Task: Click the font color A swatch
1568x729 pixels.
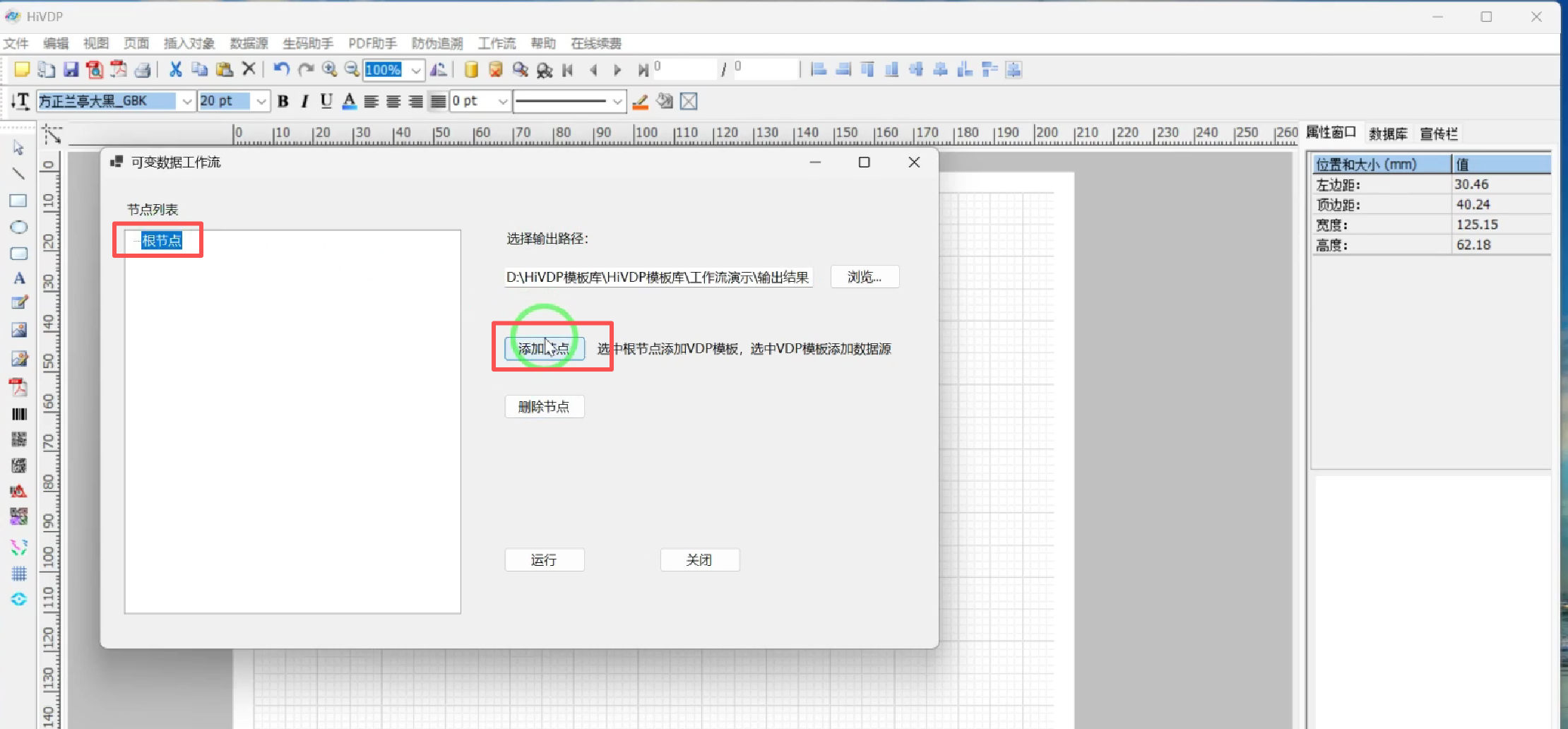Action: click(x=349, y=102)
